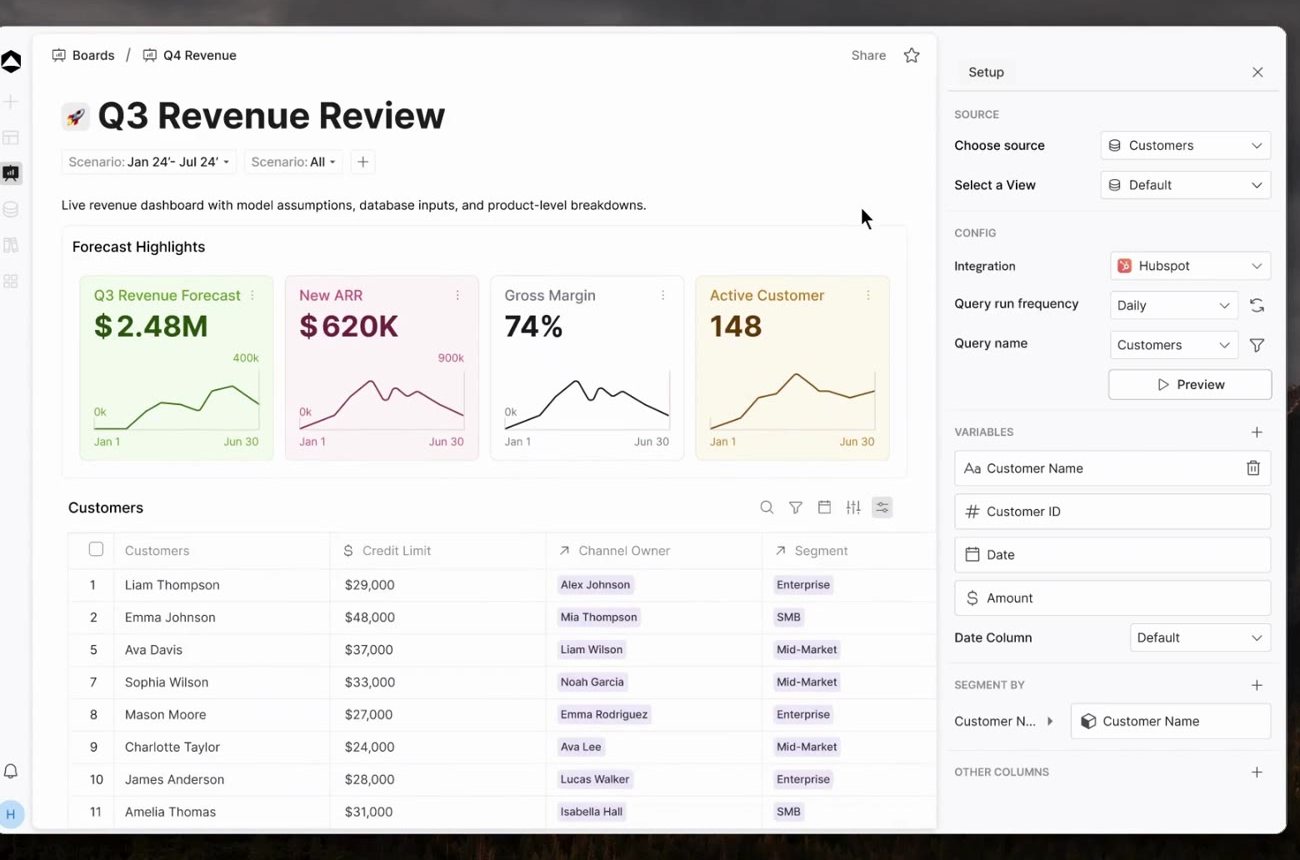Select Liam Thompson customer row
Screen dimensions: 1300x860
pyautogui.click(x=502, y=585)
